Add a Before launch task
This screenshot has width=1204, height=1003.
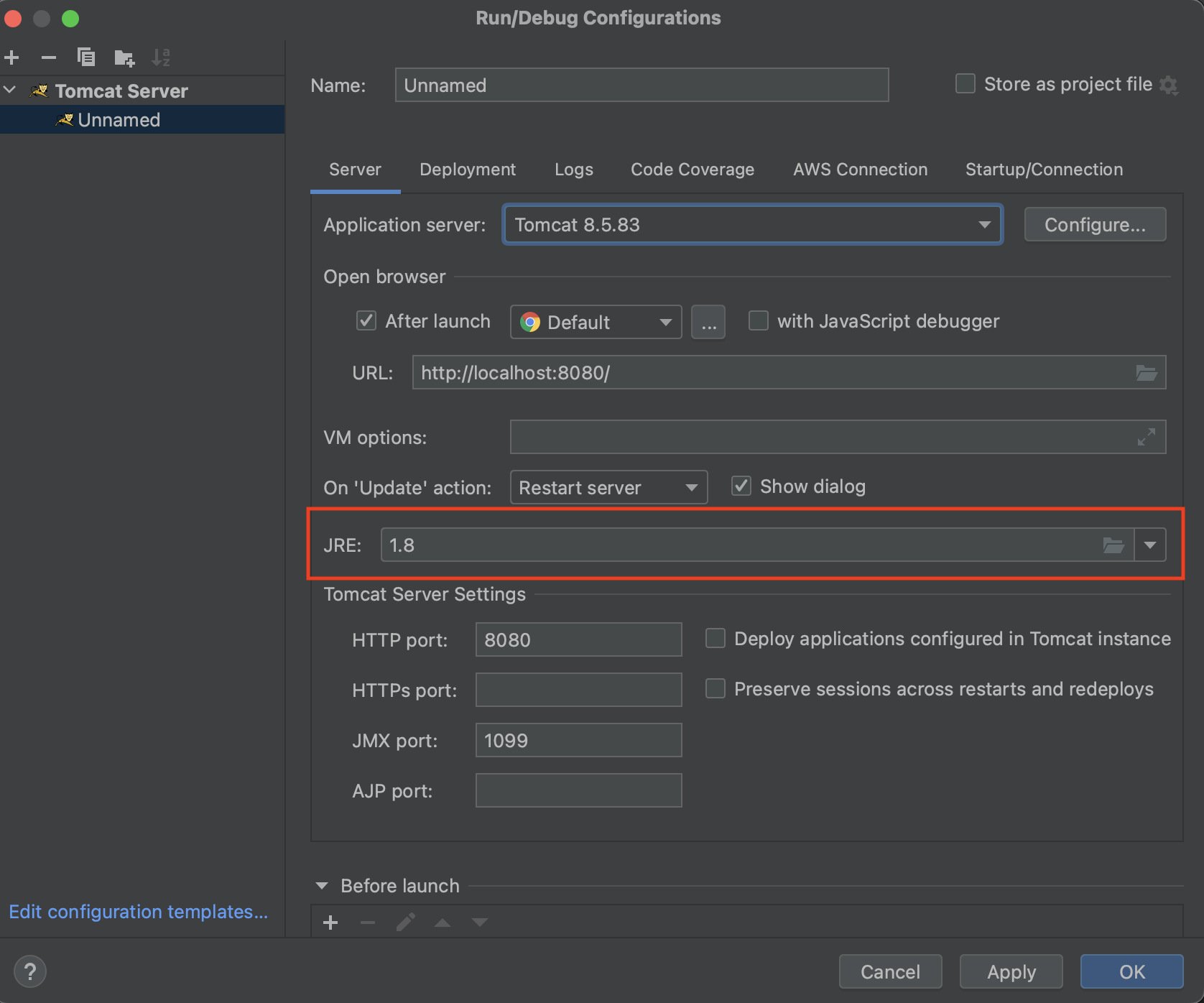330,923
